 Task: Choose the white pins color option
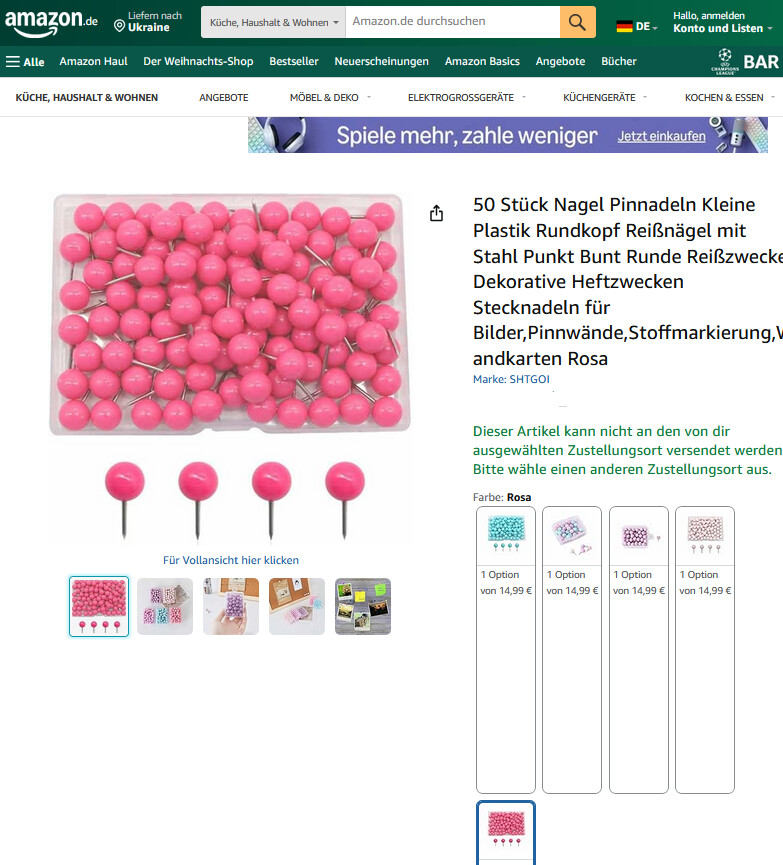click(x=705, y=649)
